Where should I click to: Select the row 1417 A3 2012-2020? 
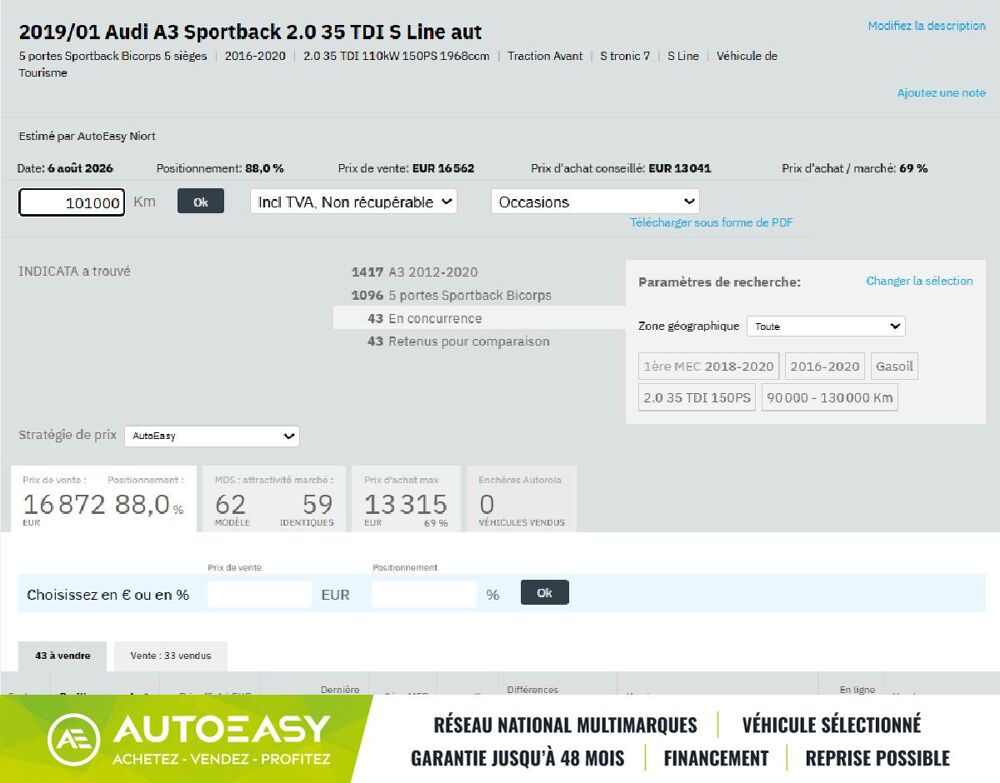415,272
